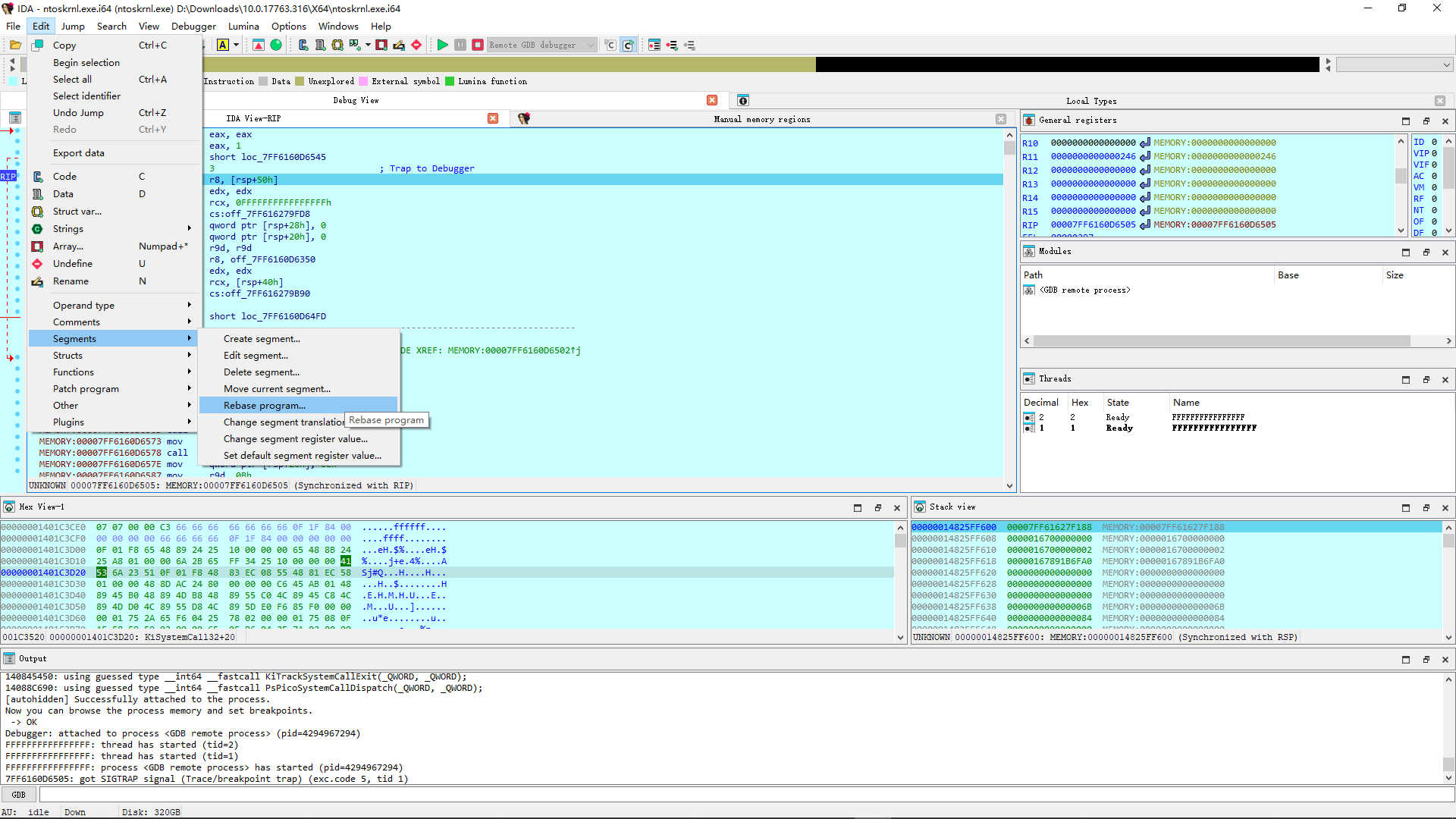Click the red Terminate process stop icon
The height and width of the screenshot is (819, 1456).
(478, 45)
